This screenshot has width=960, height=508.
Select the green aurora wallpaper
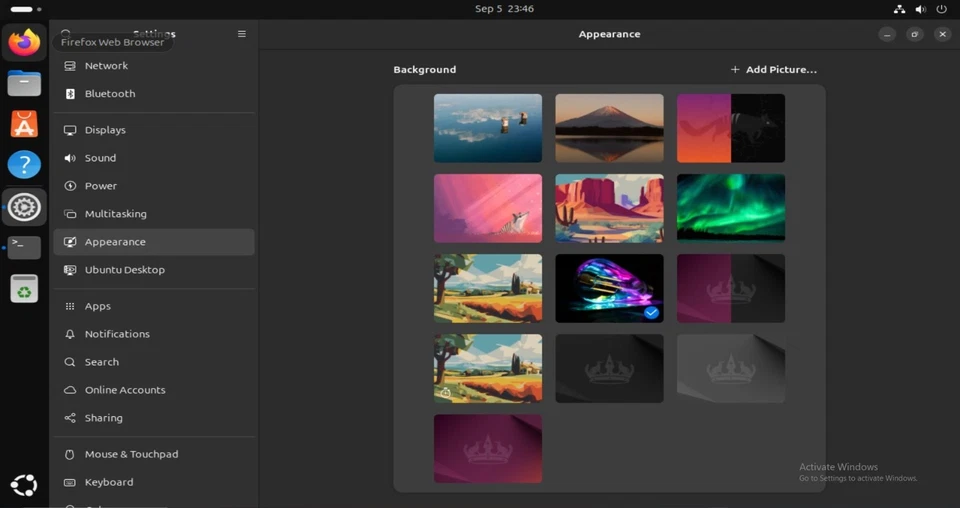tap(730, 208)
